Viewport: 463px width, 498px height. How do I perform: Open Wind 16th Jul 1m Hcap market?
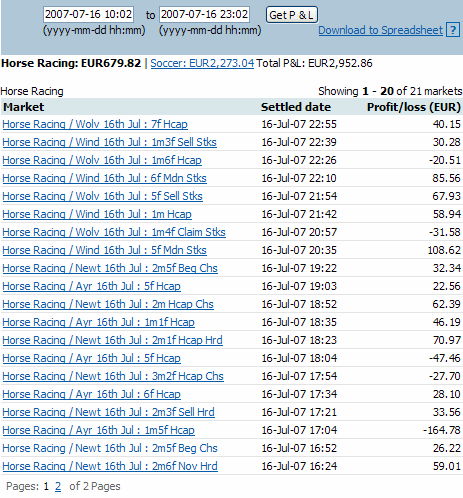97,214
